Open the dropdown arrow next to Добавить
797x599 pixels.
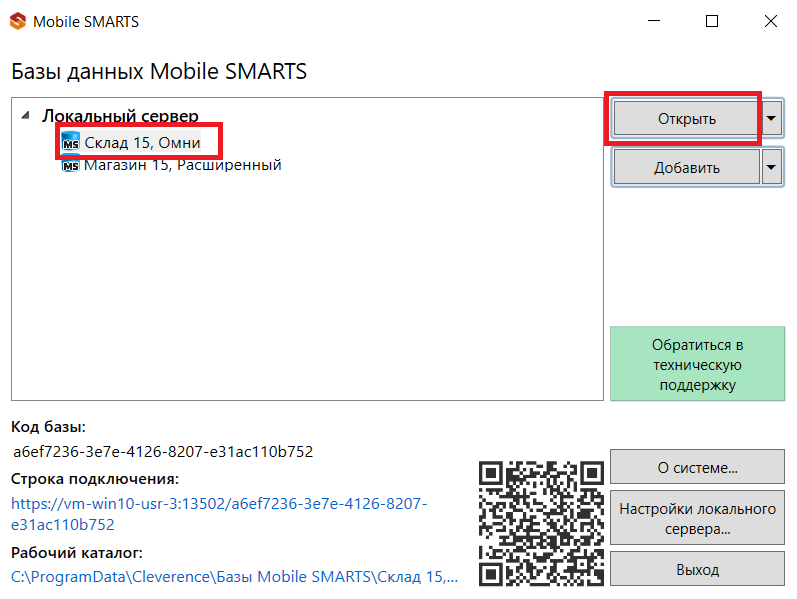pos(771,167)
